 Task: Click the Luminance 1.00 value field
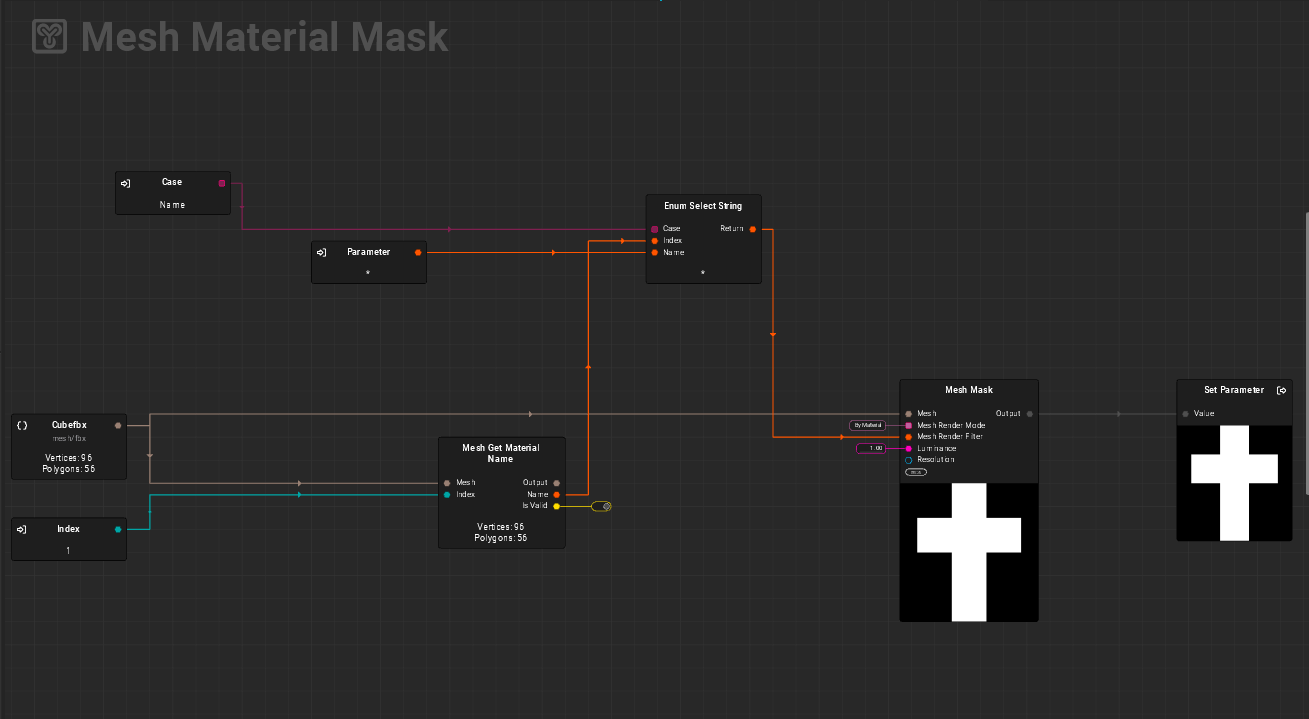pyautogui.click(x=871, y=448)
